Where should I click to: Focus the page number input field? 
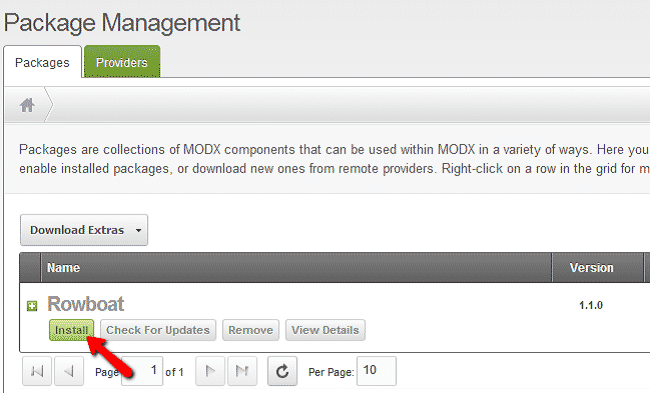click(x=142, y=371)
